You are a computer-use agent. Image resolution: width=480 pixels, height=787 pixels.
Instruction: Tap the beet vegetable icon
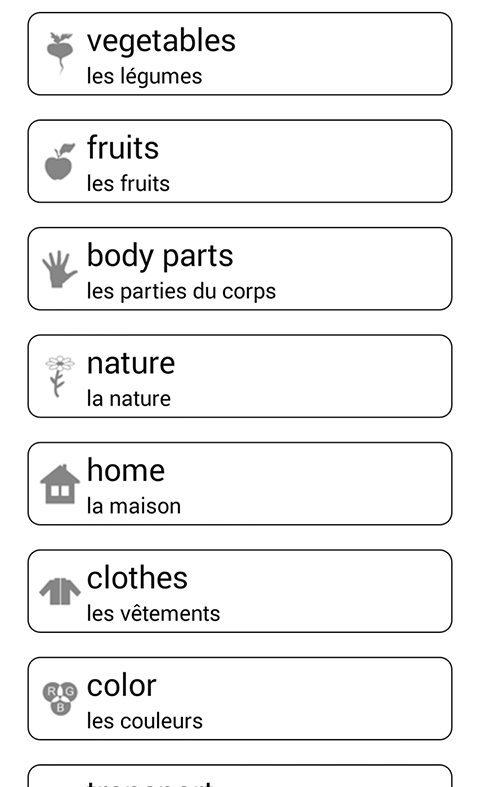pyautogui.click(x=60, y=53)
